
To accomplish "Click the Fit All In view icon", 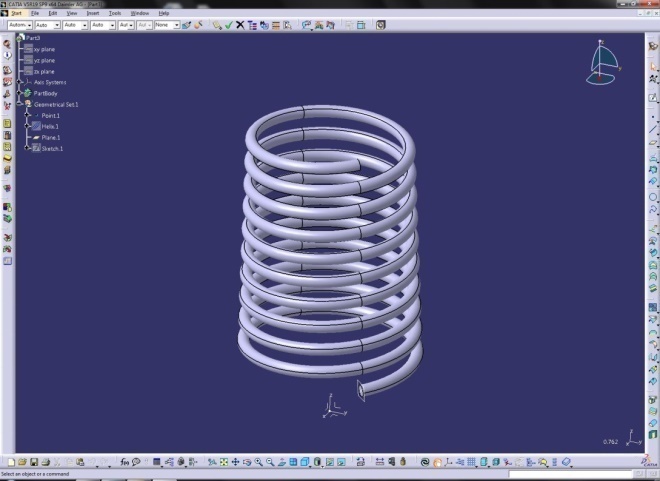I will coord(222,462).
